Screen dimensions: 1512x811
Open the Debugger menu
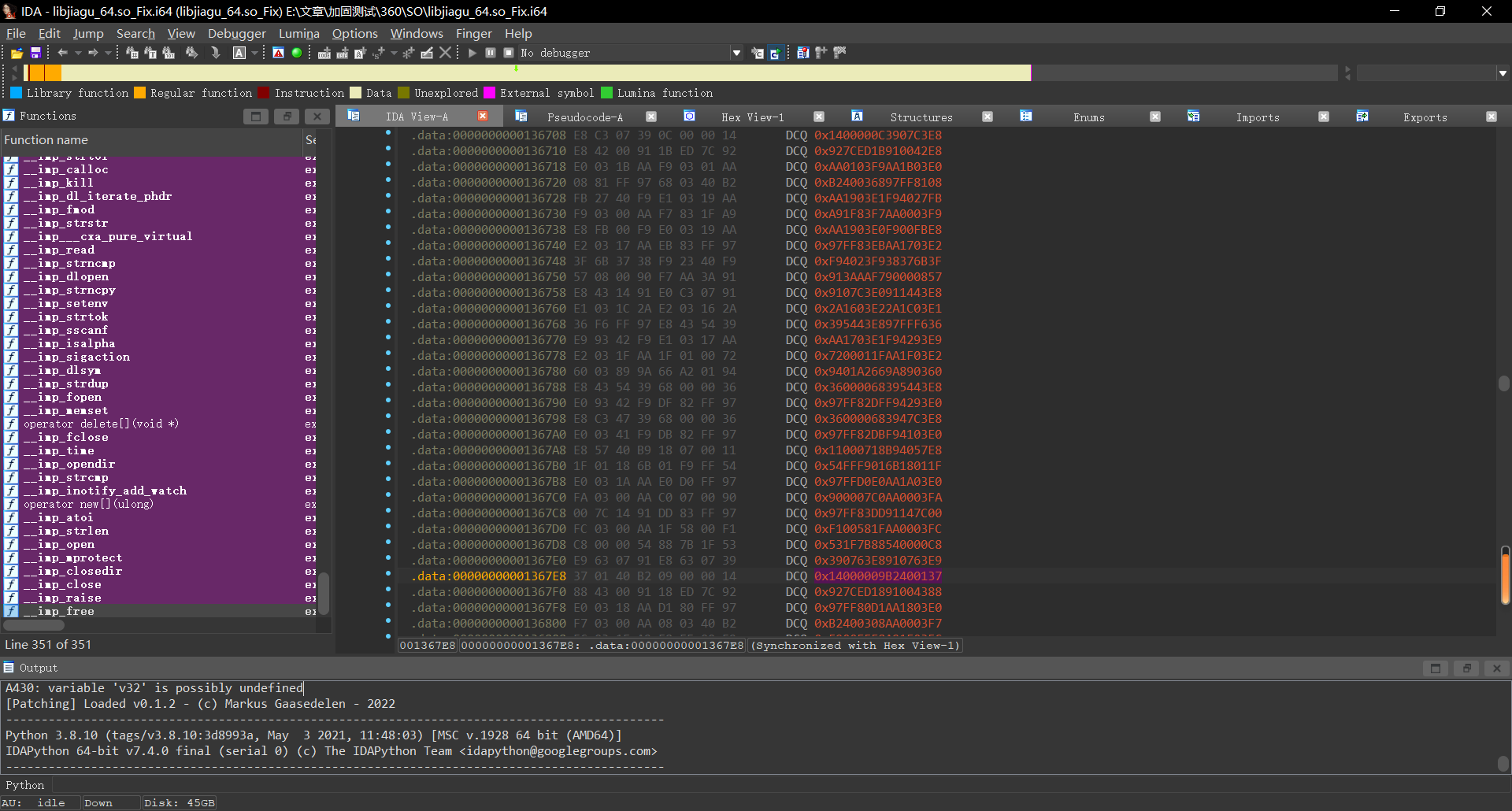(237, 33)
